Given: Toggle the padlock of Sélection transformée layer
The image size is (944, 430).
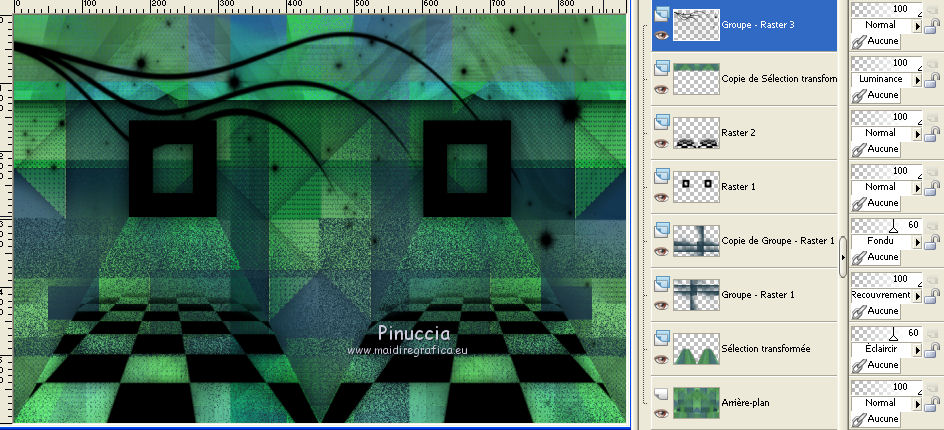Looking at the screenshot, I should [934, 350].
